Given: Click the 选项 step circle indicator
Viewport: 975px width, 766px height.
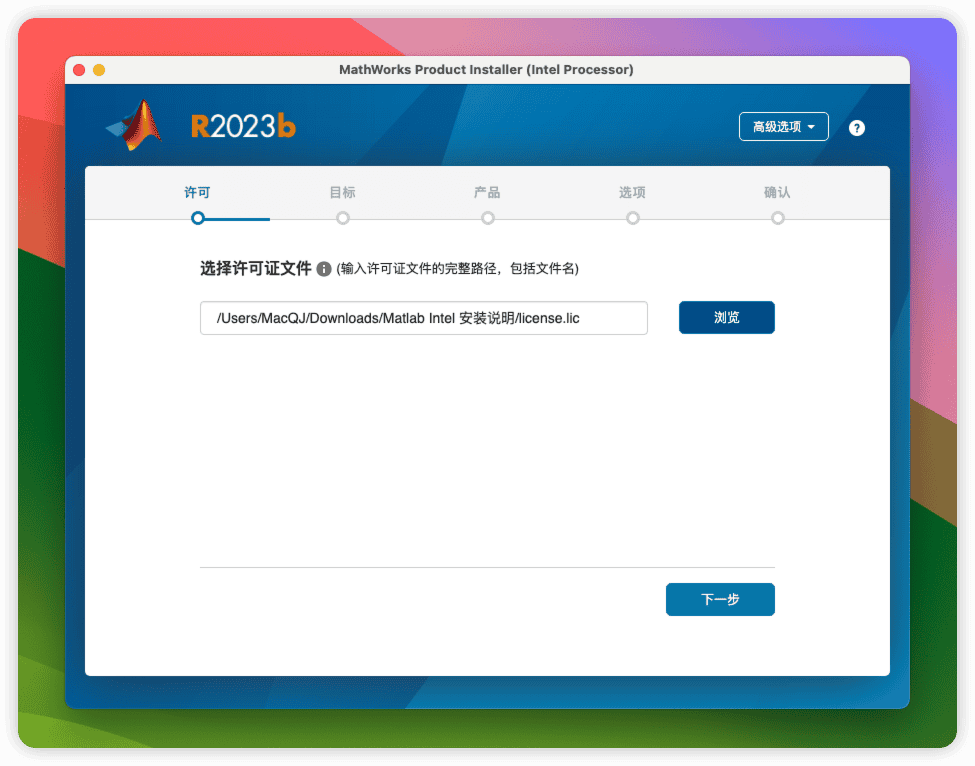Looking at the screenshot, I should tap(632, 217).
